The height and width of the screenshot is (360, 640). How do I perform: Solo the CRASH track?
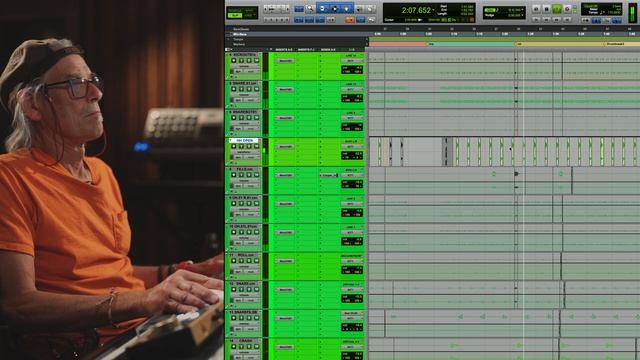coord(249,346)
